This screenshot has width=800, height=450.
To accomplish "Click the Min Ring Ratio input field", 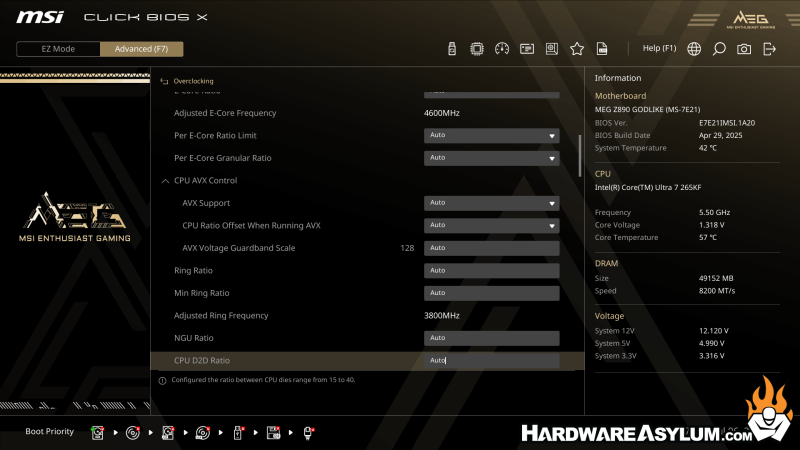I will [x=491, y=293].
